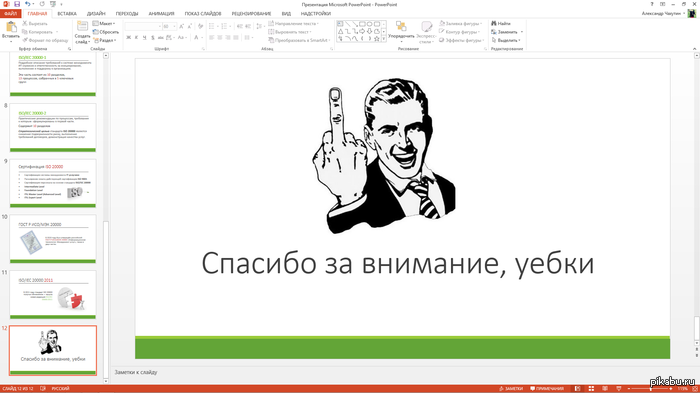Select the right arrow shape in gallery
The image size is (700, 393).
click(362, 31)
